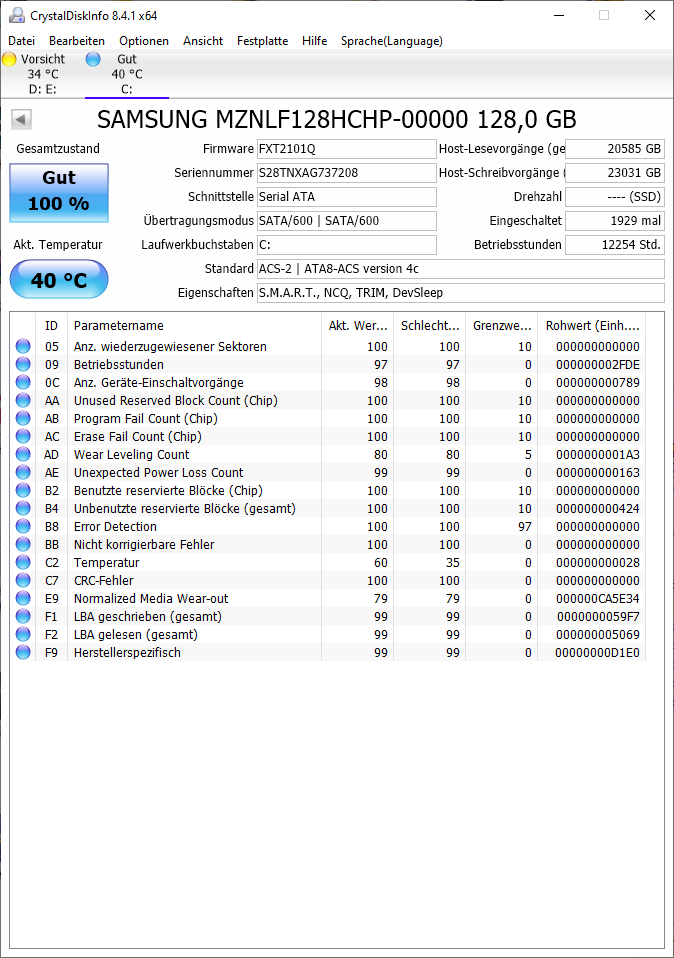Click Host-Schreibvorgänge value 23031 GB
The height and width of the screenshot is (958, 674).
pyautogui.click(x=615, y=173)
